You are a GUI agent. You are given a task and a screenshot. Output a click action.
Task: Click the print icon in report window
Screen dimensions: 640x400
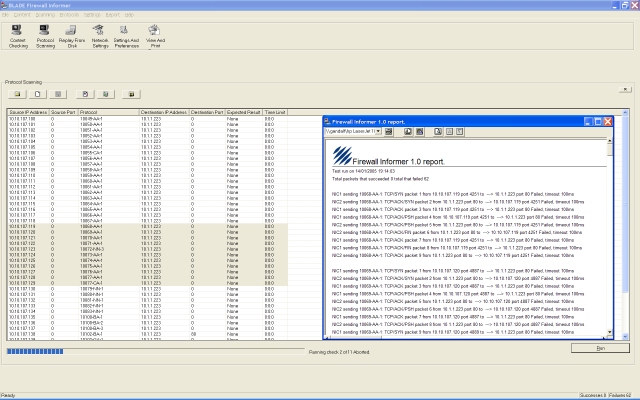point(389,131)
